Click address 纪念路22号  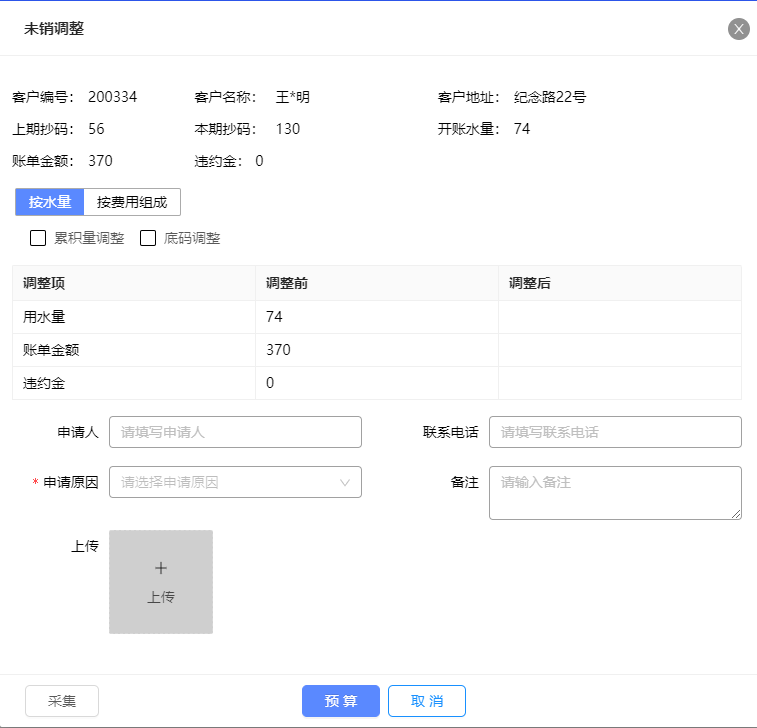(550, 97)
